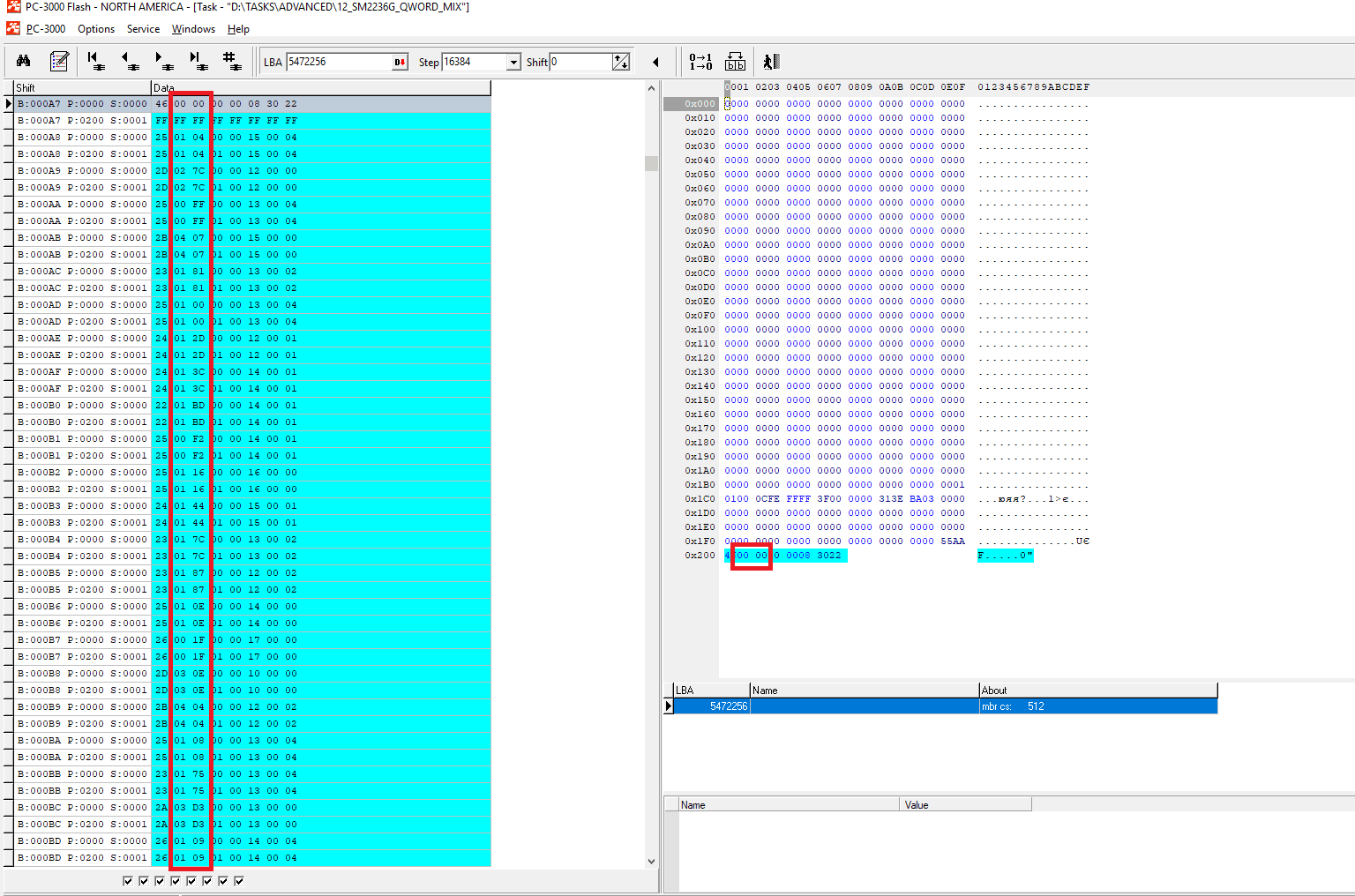This screenshot has height=896, width=1355.
Task: Click the lower Name column header above Value list
Action: click(x=789, y=804)
